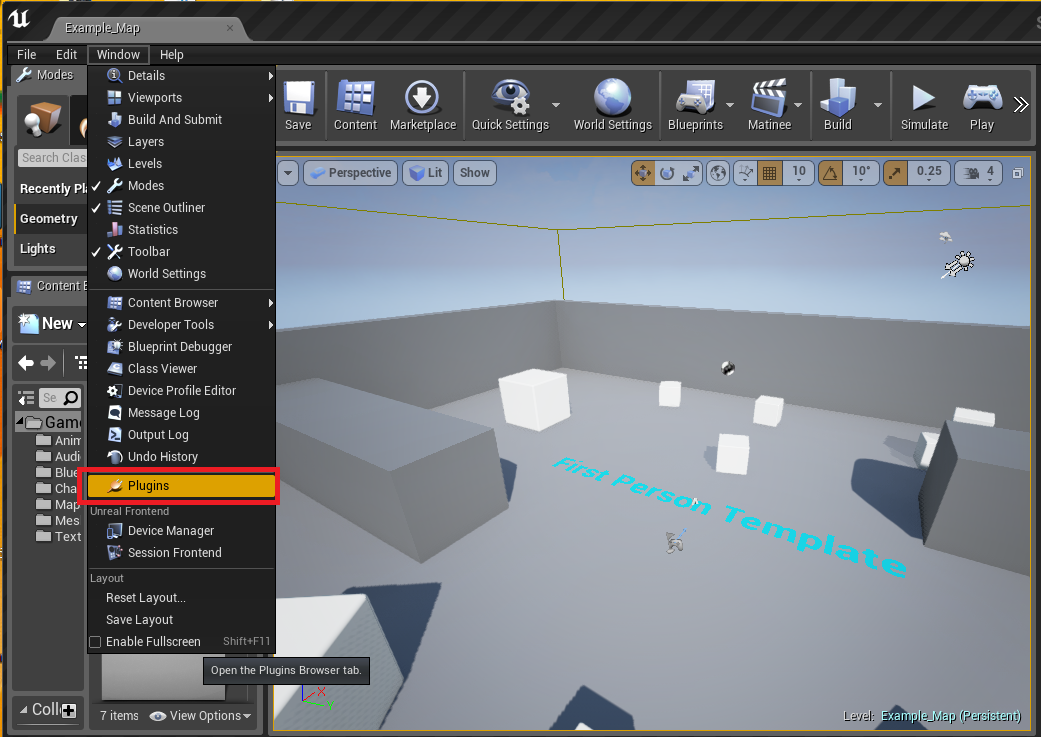1041x737 pixels.
Task: Open Device Manager menu entry
Action: coord(181,531)
